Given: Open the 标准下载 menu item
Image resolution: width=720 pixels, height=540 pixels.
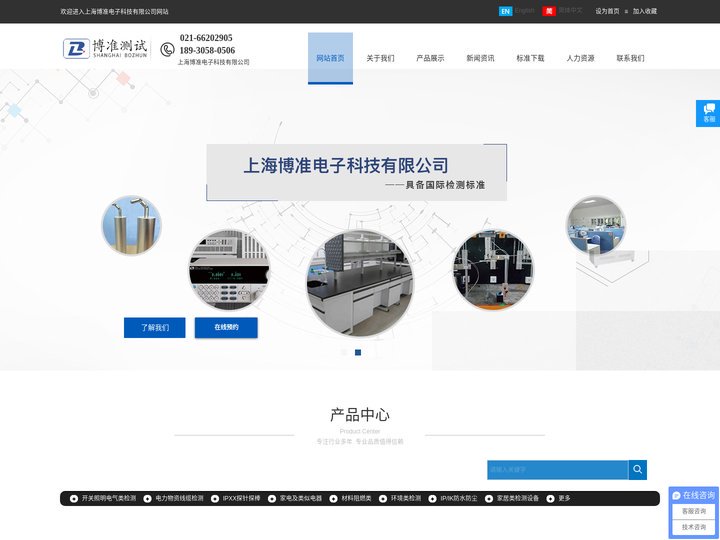Looking at the screenshot, I should pos(530,58).
